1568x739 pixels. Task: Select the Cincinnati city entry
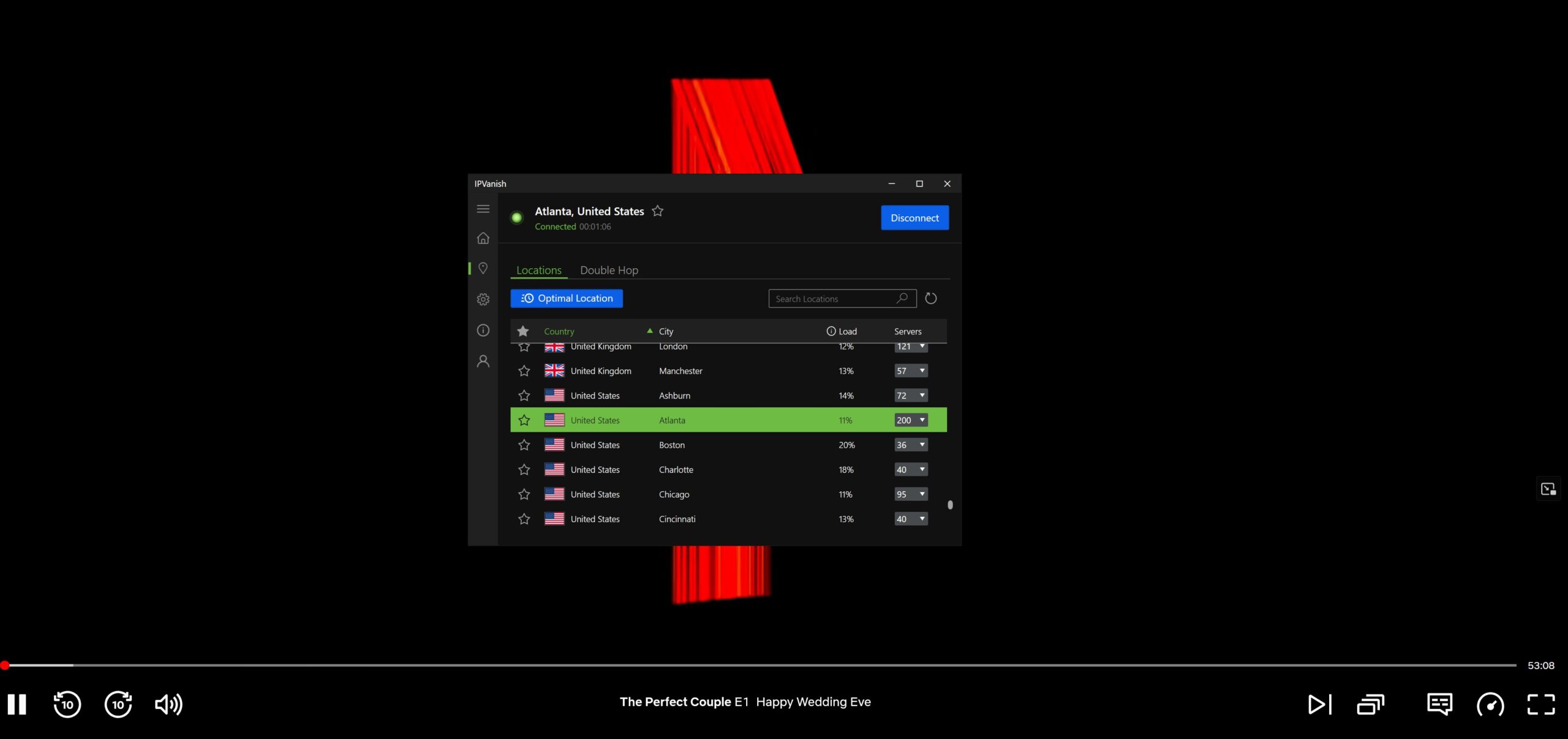(x=677, y=519)
